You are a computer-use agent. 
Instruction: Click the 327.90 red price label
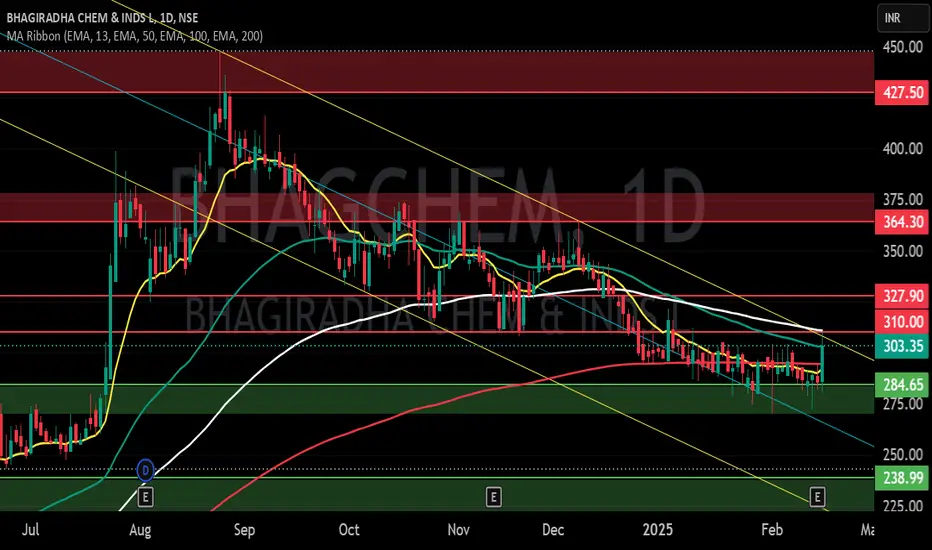click(902, 296)
